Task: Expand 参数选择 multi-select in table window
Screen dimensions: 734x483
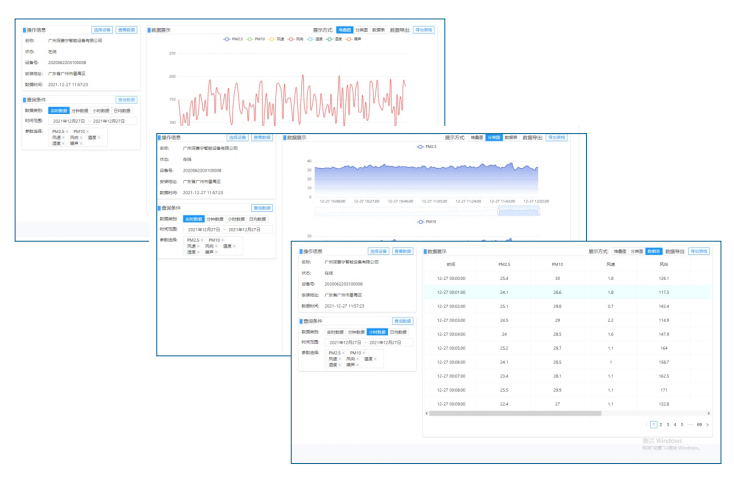Action: pyautogui.click(x=374, y=360)
